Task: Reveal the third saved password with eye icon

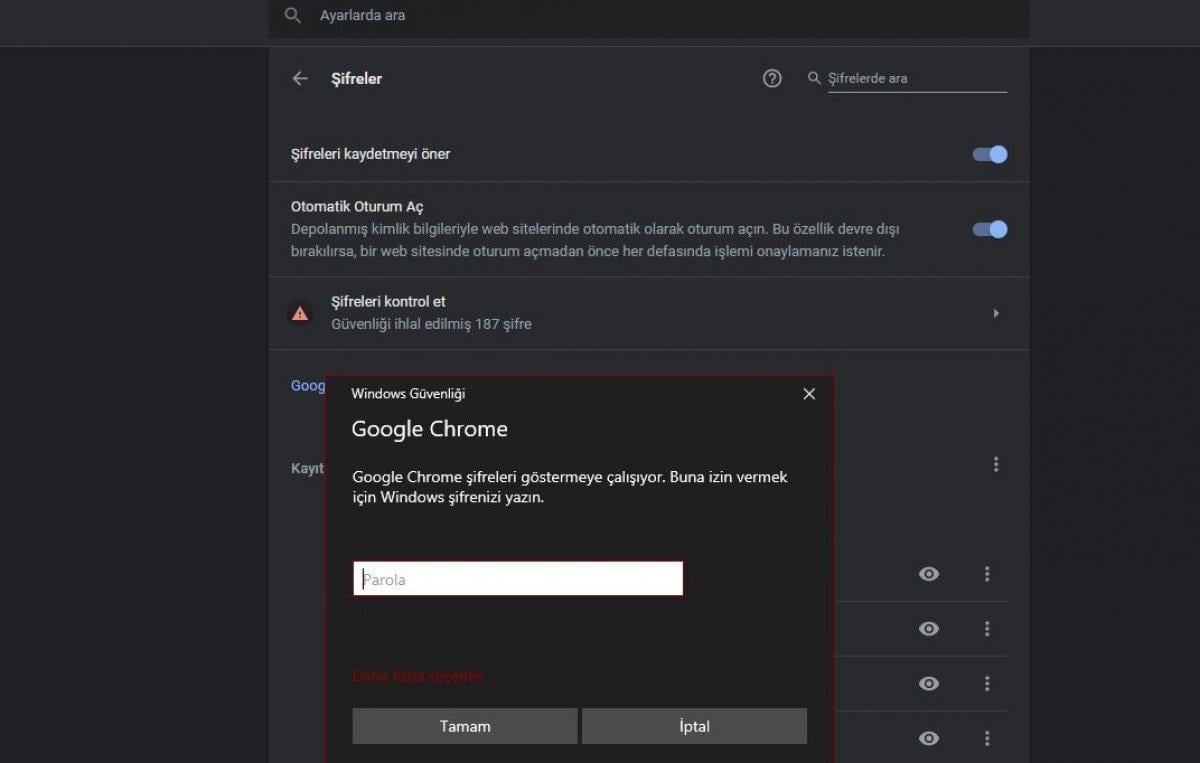Action: (929, 684)
